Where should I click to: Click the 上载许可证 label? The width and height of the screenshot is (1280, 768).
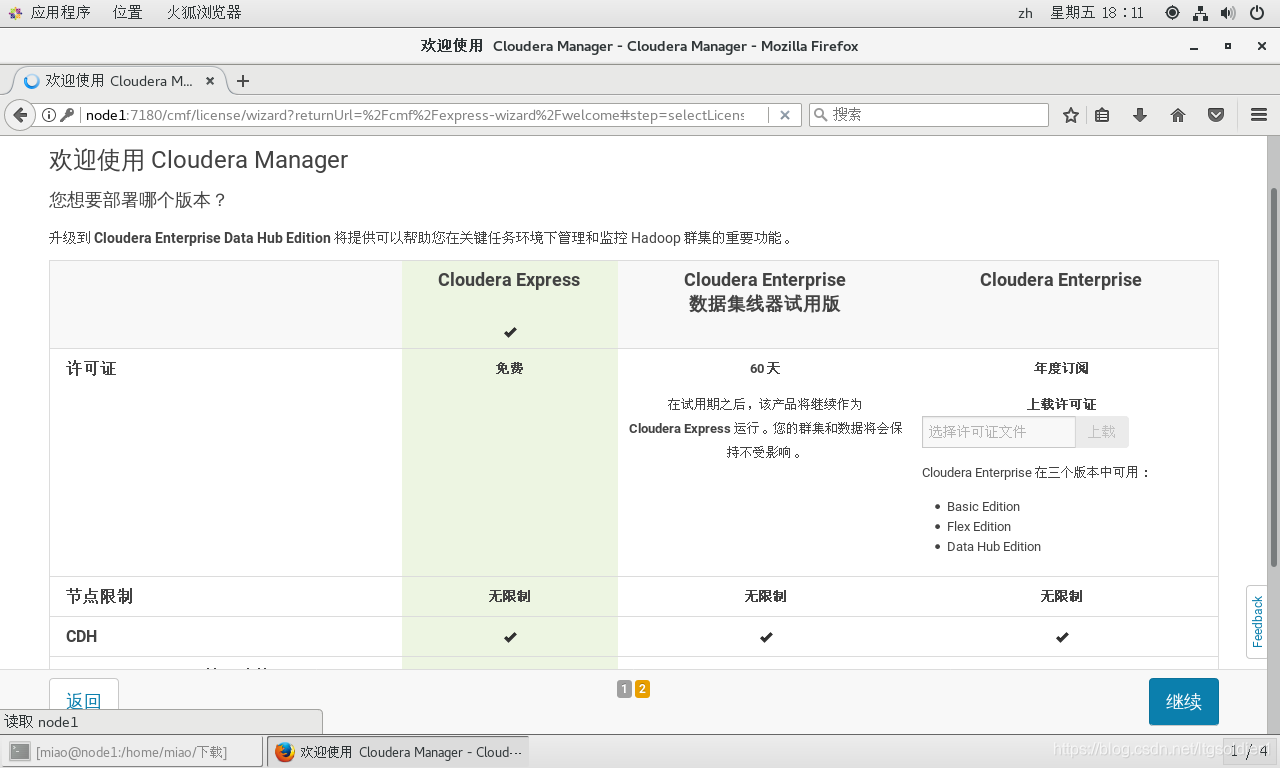(1061, 404)
